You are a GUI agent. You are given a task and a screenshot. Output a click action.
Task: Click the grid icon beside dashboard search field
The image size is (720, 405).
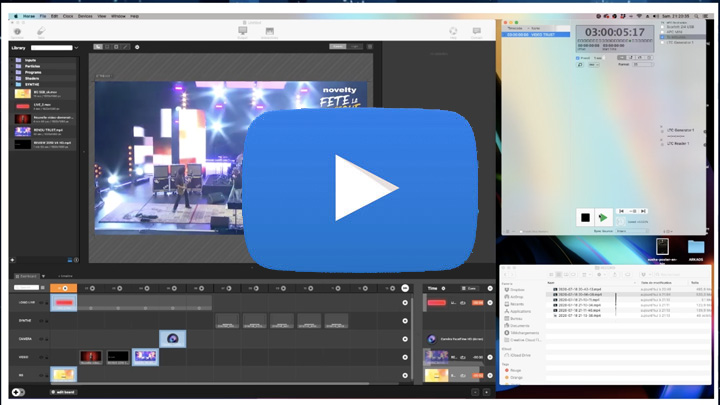43,287
